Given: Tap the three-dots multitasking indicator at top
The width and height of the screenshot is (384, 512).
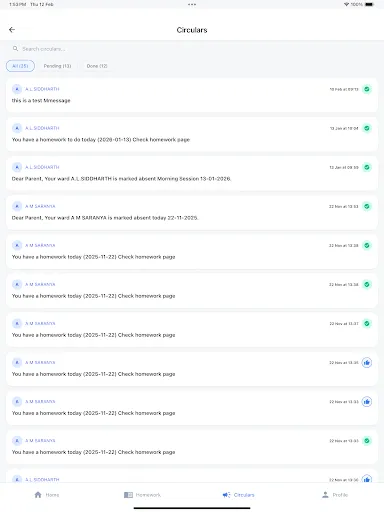Looking at the screenshot, I should coord(192,4).
